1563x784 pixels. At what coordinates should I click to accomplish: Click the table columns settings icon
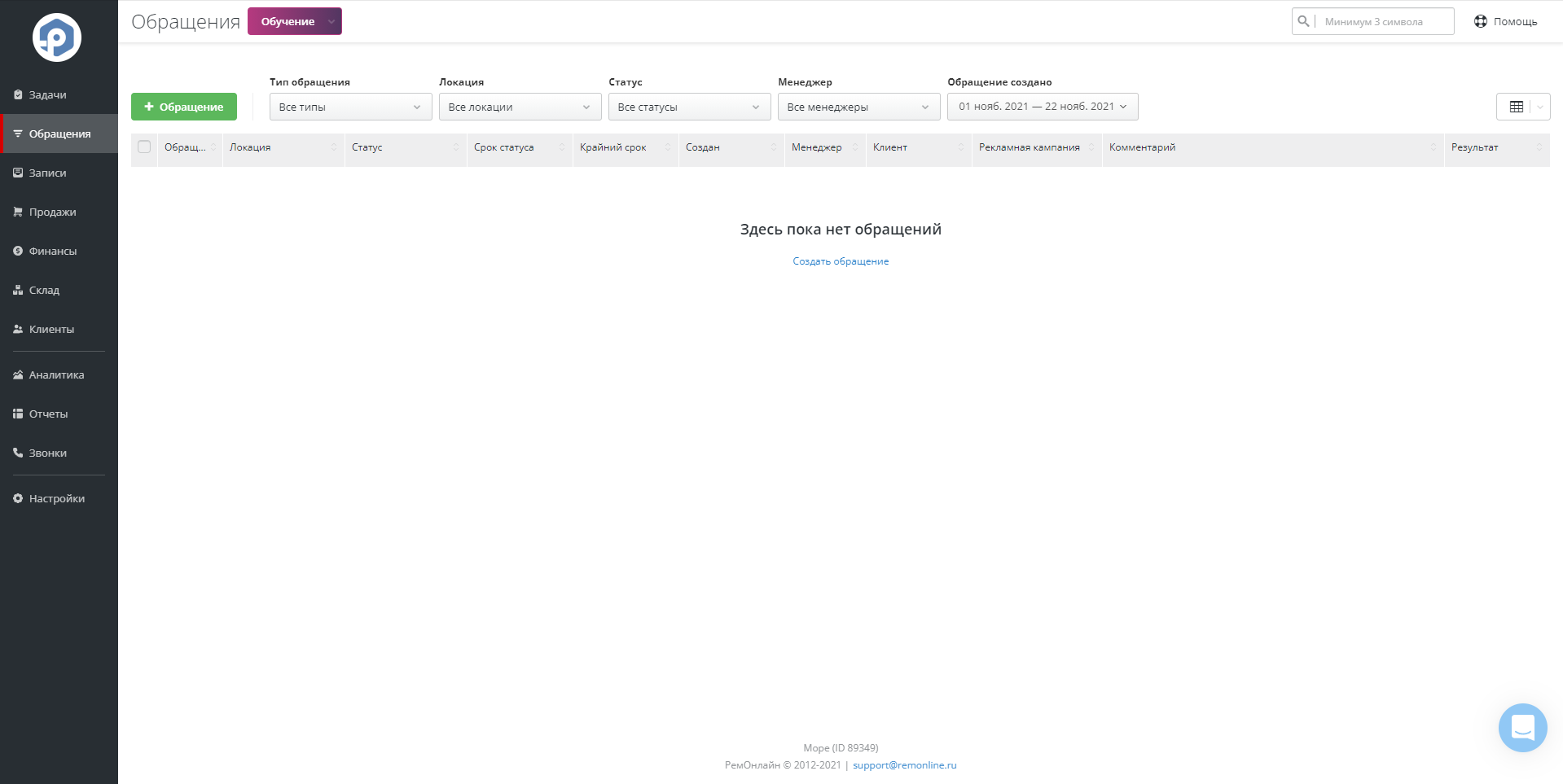click(1516, 107)
